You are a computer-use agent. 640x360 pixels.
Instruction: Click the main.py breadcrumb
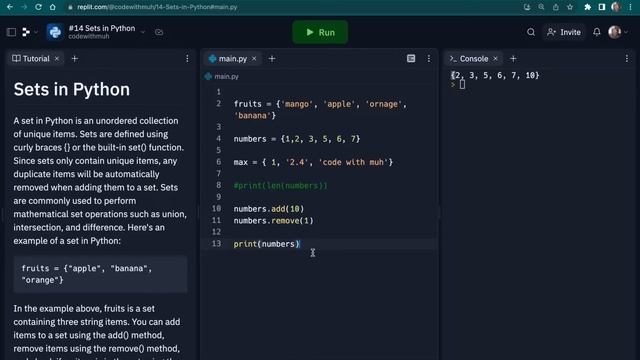pyautogui.click(x=222, y=76)
